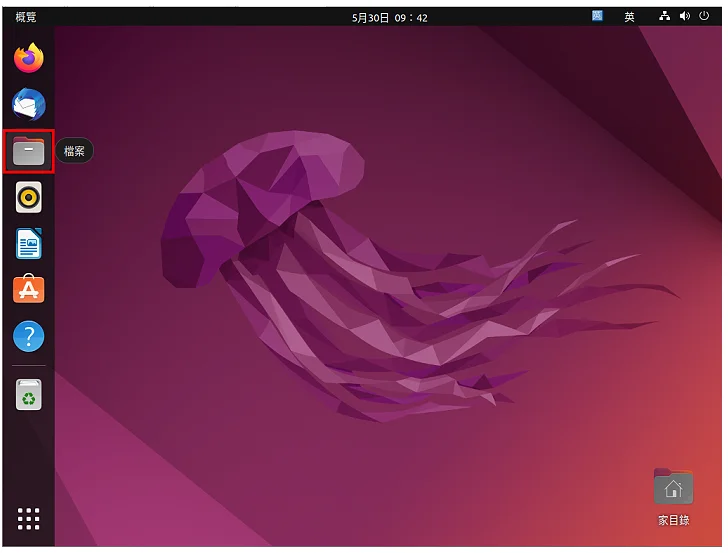Open the Trash bin in dock
This screenshot has width=728, height=553.
click(29, 395)
